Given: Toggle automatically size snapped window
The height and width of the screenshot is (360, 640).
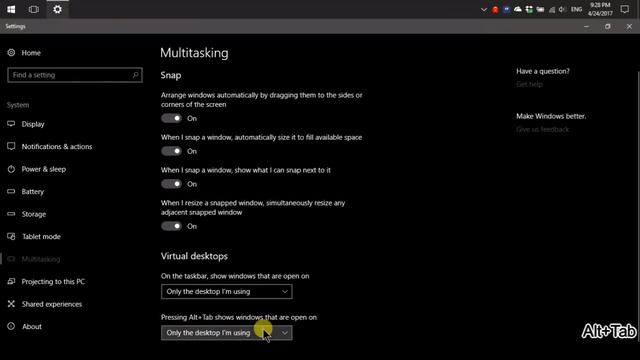Looking at the screenshot, I should coord(171,151).
